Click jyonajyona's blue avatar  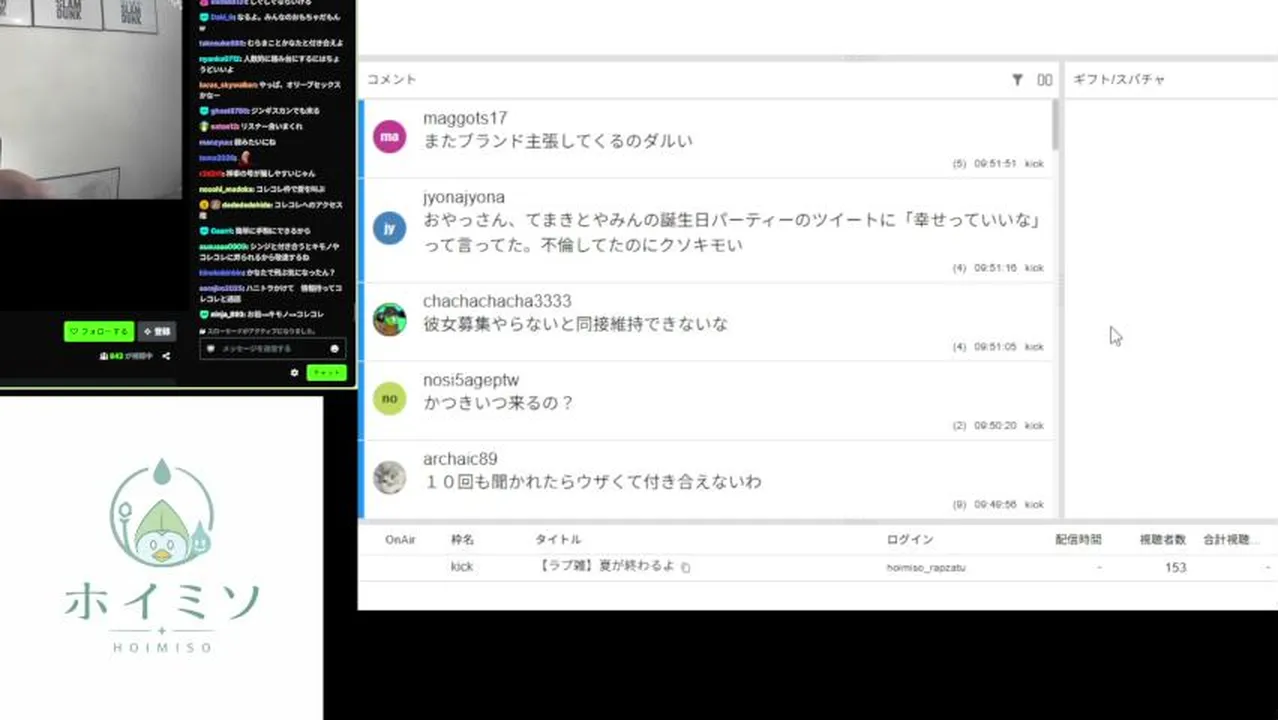390,228
